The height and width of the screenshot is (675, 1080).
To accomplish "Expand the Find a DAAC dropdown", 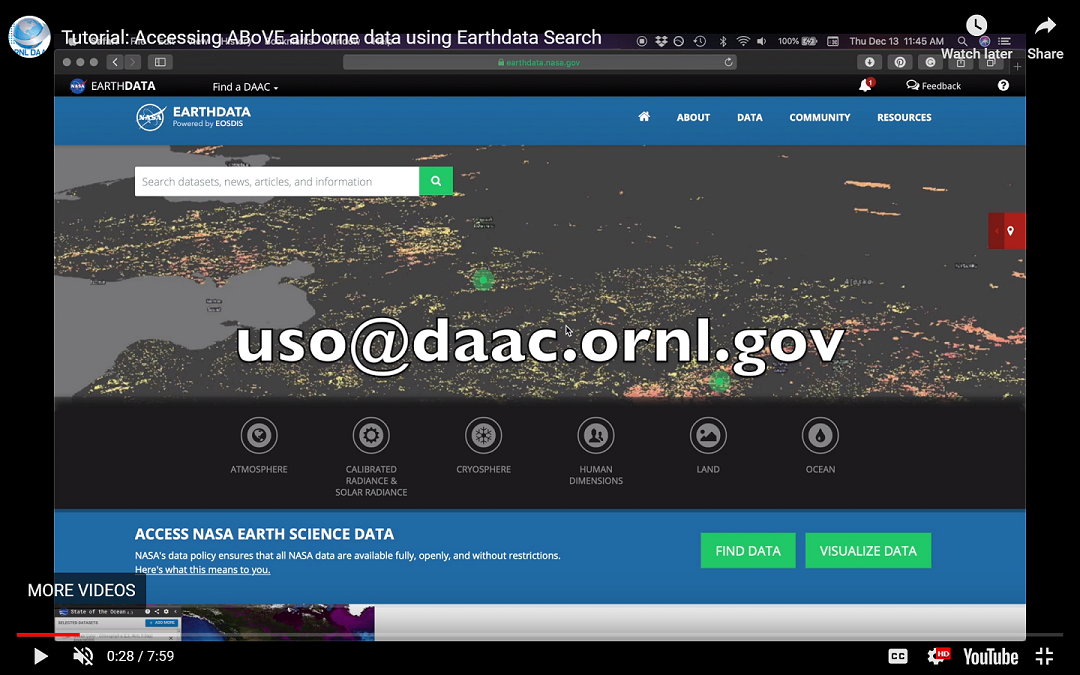I will pyautogui.click(x=245, y=87).
